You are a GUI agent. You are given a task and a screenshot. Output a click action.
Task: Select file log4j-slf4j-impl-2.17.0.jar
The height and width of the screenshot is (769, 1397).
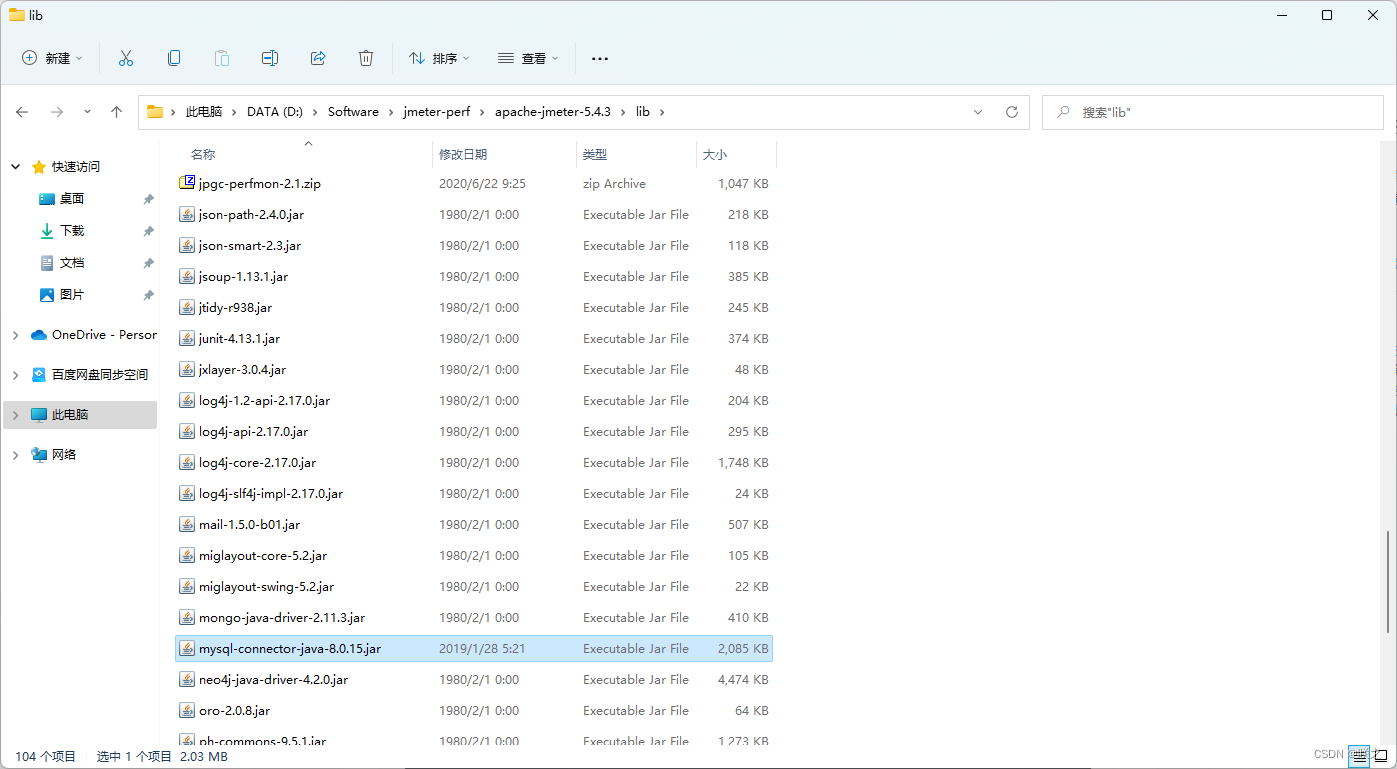tap(271, 493)
